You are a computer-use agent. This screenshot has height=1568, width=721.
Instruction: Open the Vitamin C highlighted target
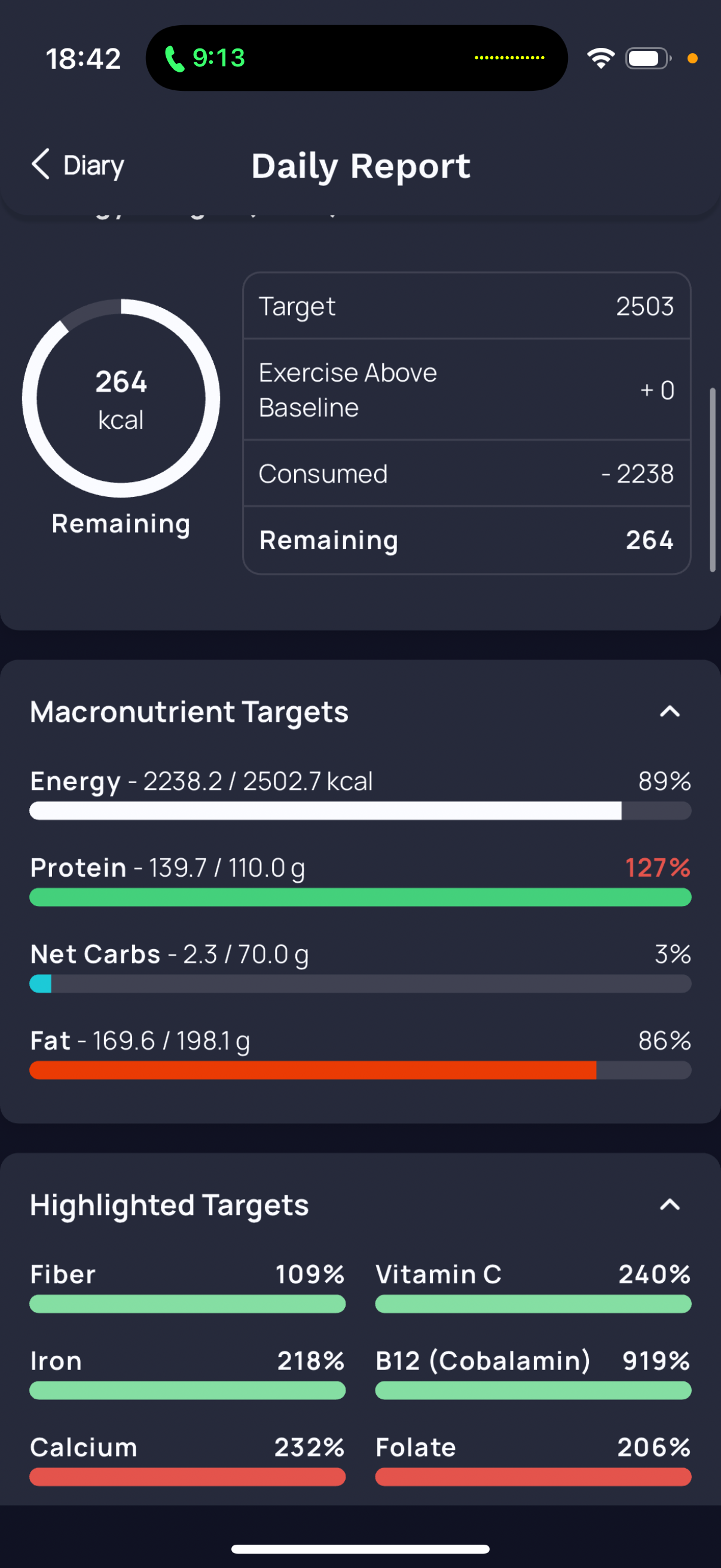coord(533,1287)
